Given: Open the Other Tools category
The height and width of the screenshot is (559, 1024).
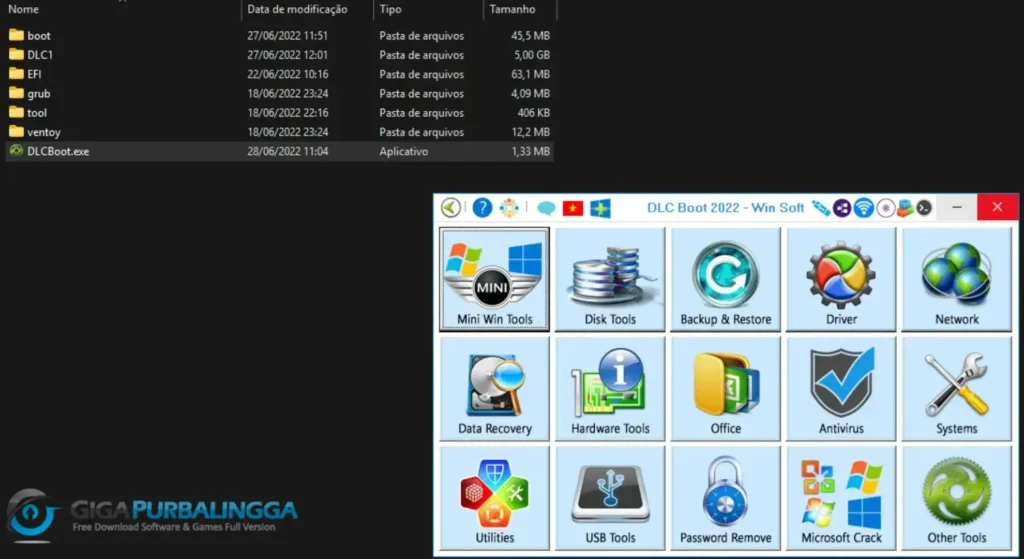Looking at the screenshot, I should 957,498.
